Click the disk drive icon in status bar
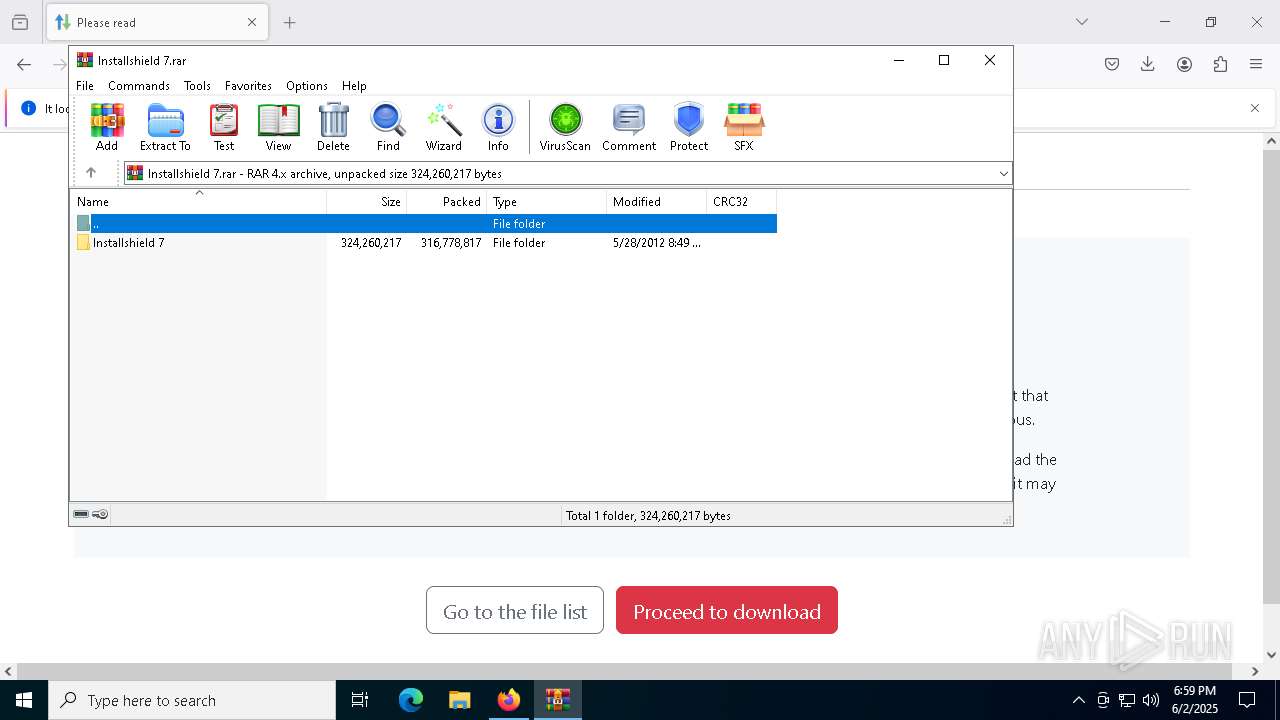Viewport: 1280px width, 720px height. [x=81, y=515]
